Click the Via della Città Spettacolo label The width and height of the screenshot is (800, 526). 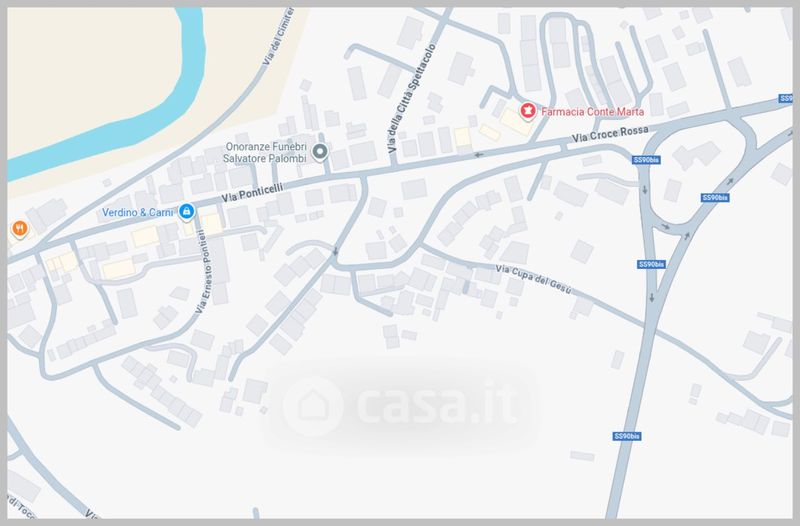coord(412,98)
